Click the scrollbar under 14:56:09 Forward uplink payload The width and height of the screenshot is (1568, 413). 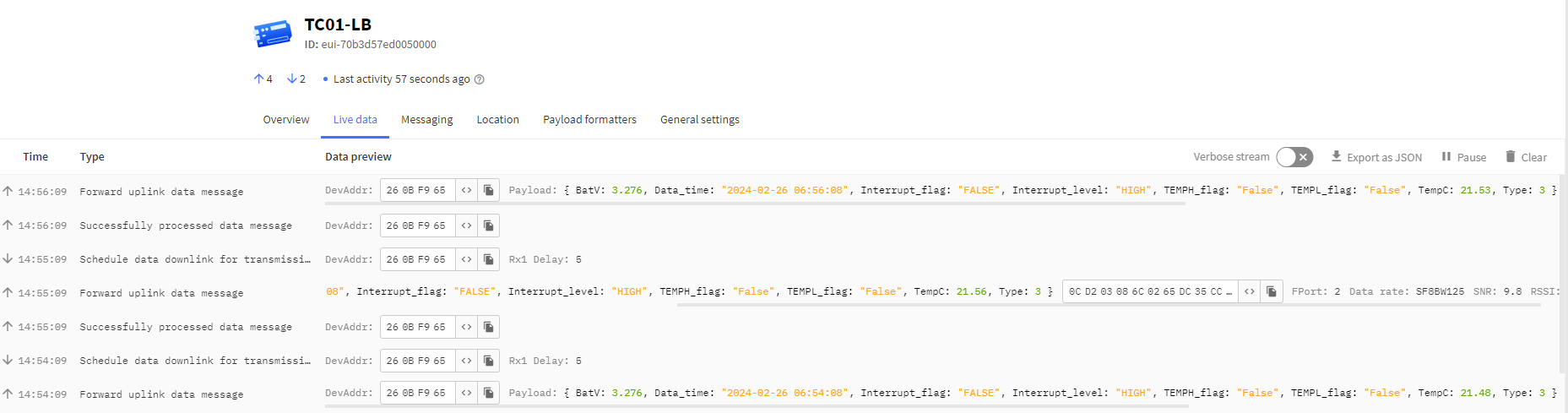pos(755,204)
